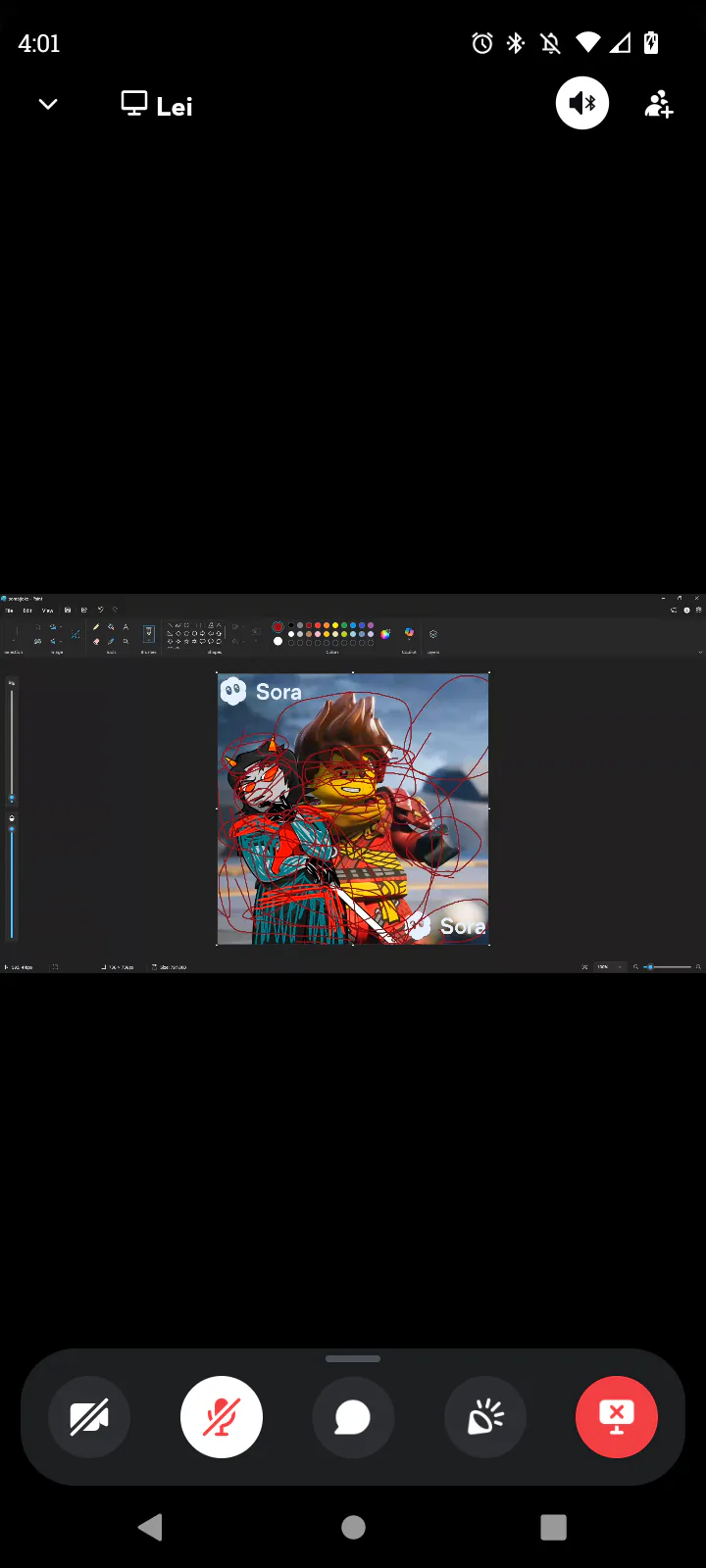Turn on the camera with the crossed-out camera button

point(89,1417)
